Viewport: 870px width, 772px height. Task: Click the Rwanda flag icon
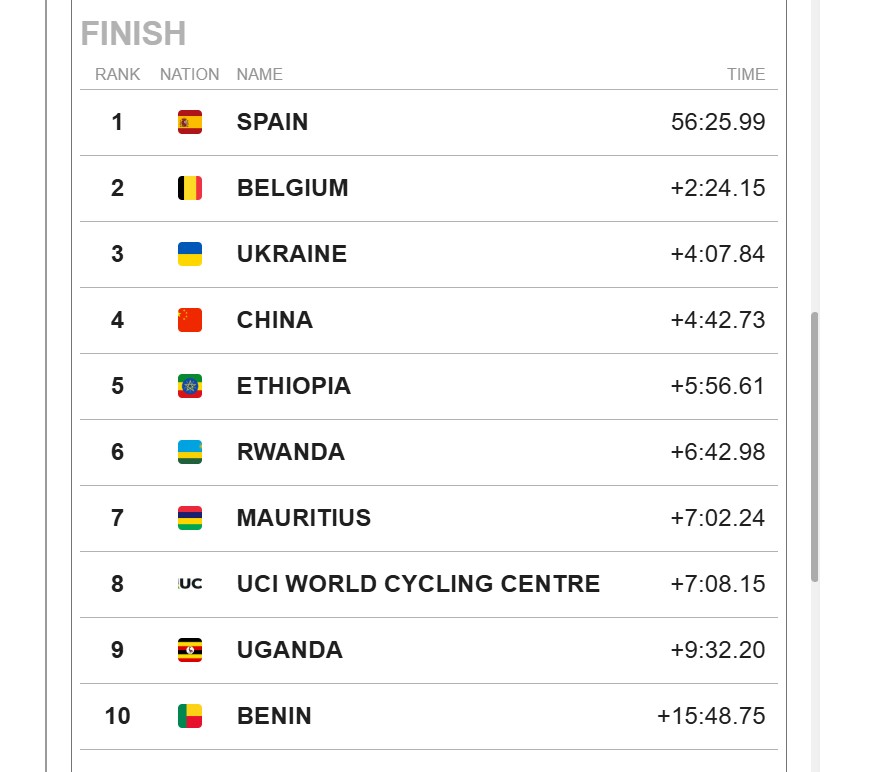pyautogui.click(x=190, y=452)
